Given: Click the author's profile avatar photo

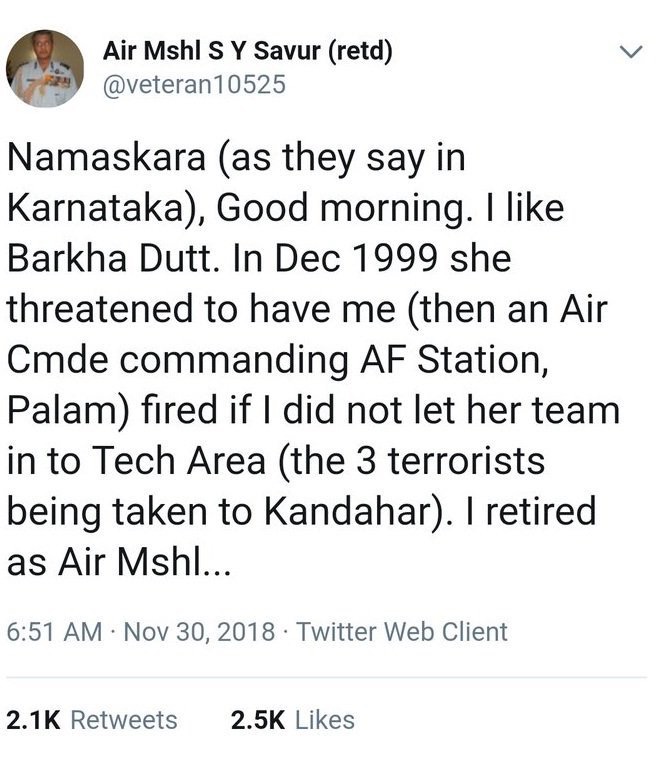Looking at the screenshot, I should (x=44, y=69).
